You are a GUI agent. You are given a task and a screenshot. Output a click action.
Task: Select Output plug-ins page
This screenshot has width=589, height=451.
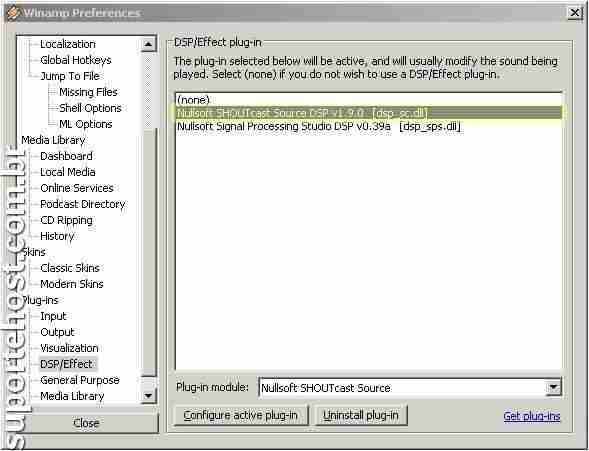click(57, 332)
